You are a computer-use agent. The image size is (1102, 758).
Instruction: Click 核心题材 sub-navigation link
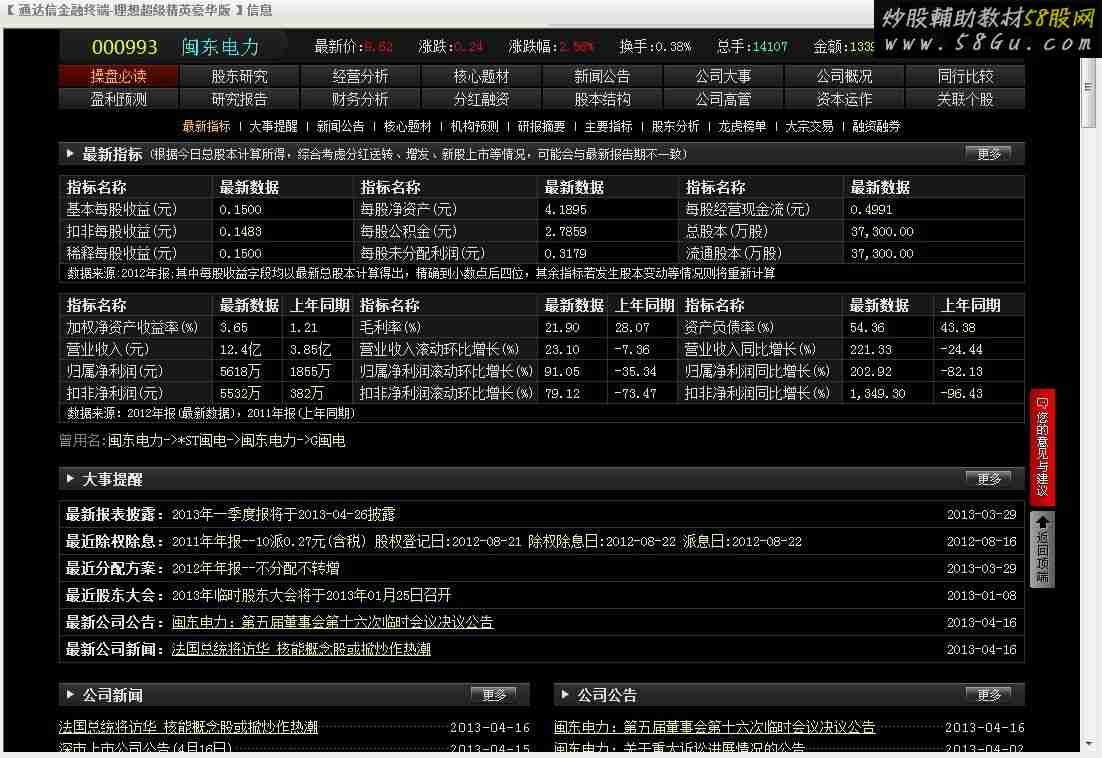coord(408,126)
